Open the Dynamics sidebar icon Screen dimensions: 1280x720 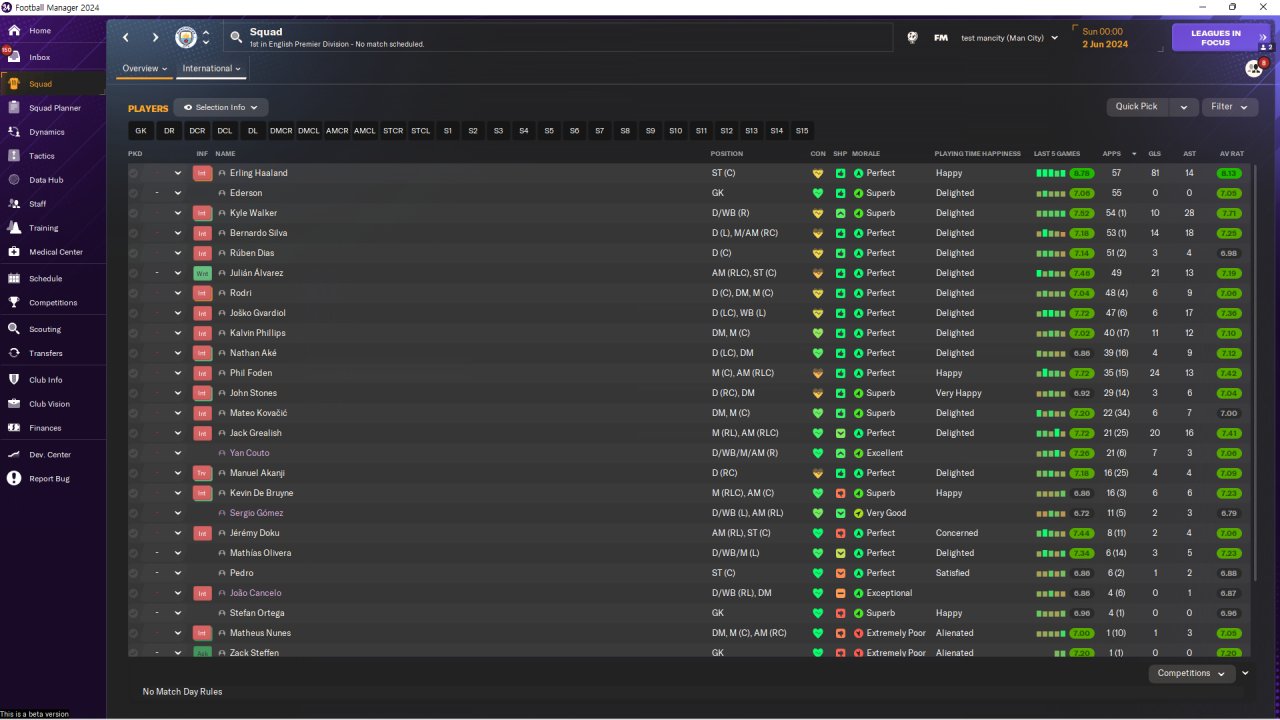(14, 132)
